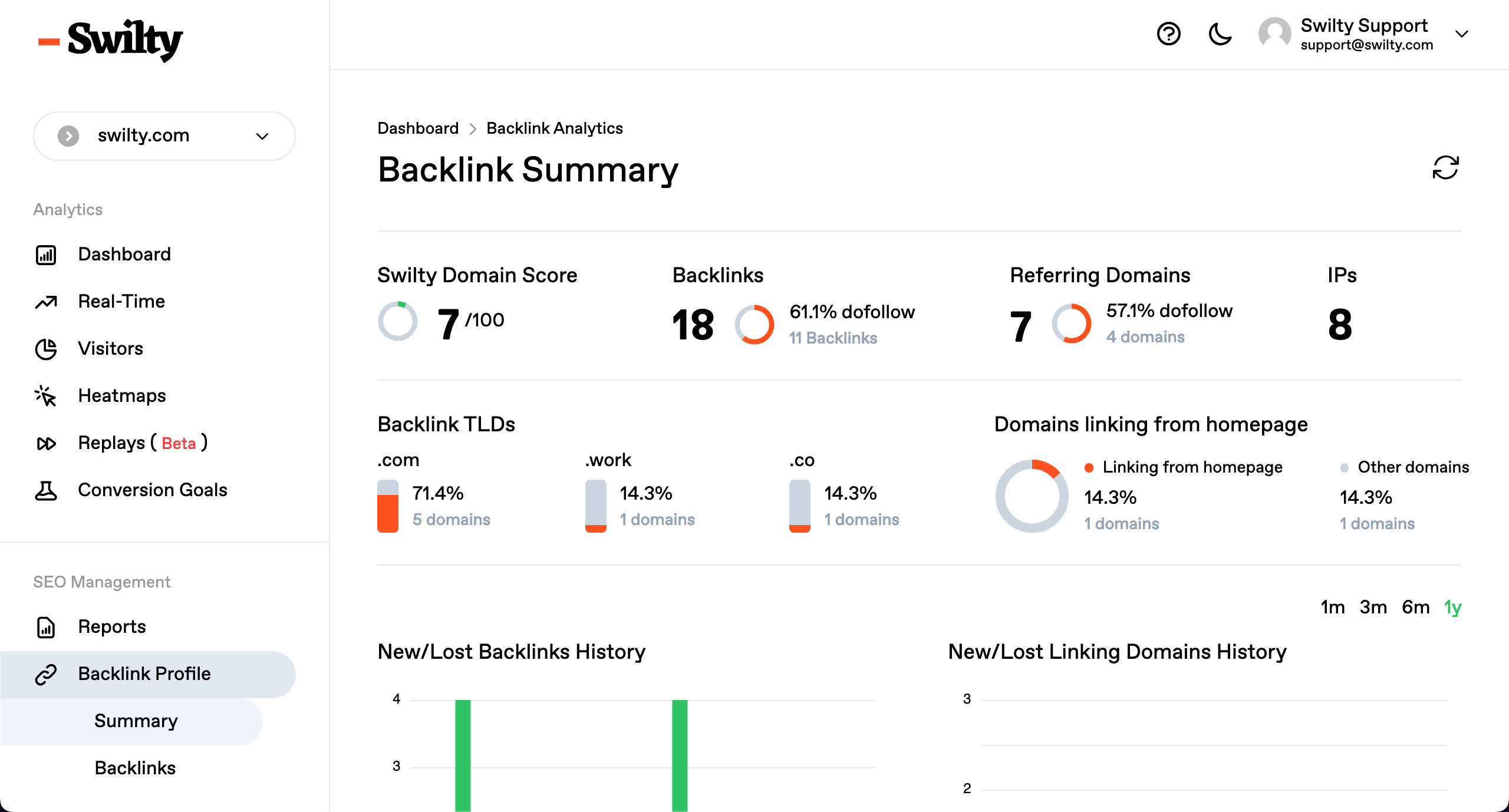Click the orange Linking from homepage legend dot
Image resolution: width=1509 pixels, height=812 pixels.
pos(1089,468)
